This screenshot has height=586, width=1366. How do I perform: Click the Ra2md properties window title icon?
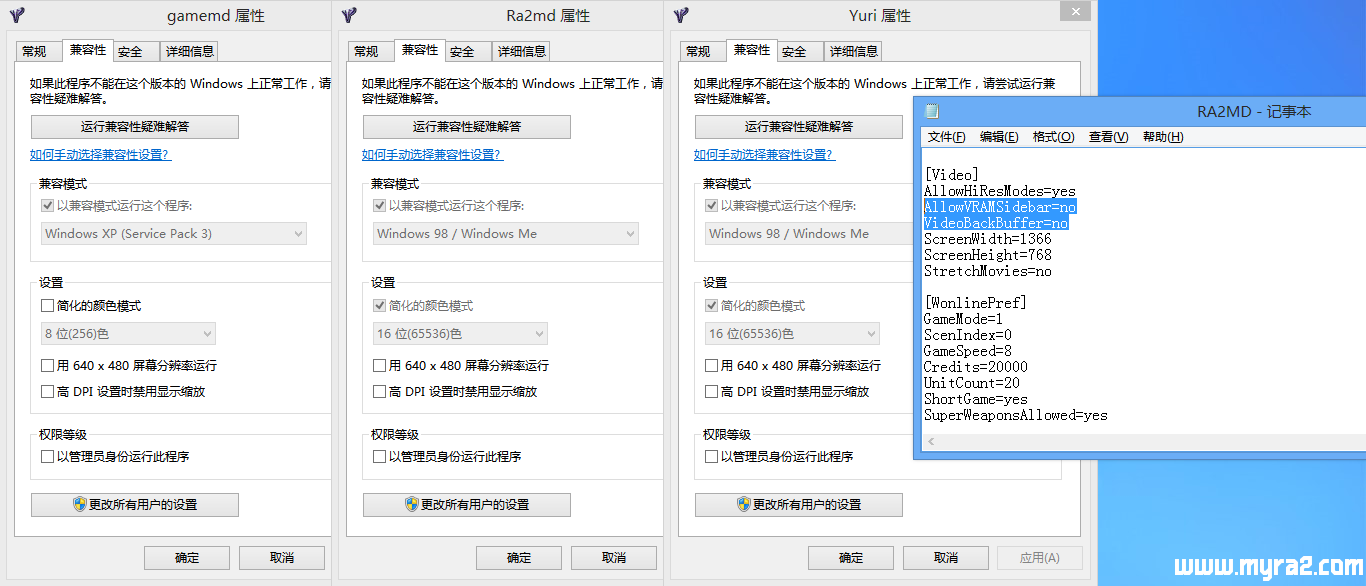349,15
